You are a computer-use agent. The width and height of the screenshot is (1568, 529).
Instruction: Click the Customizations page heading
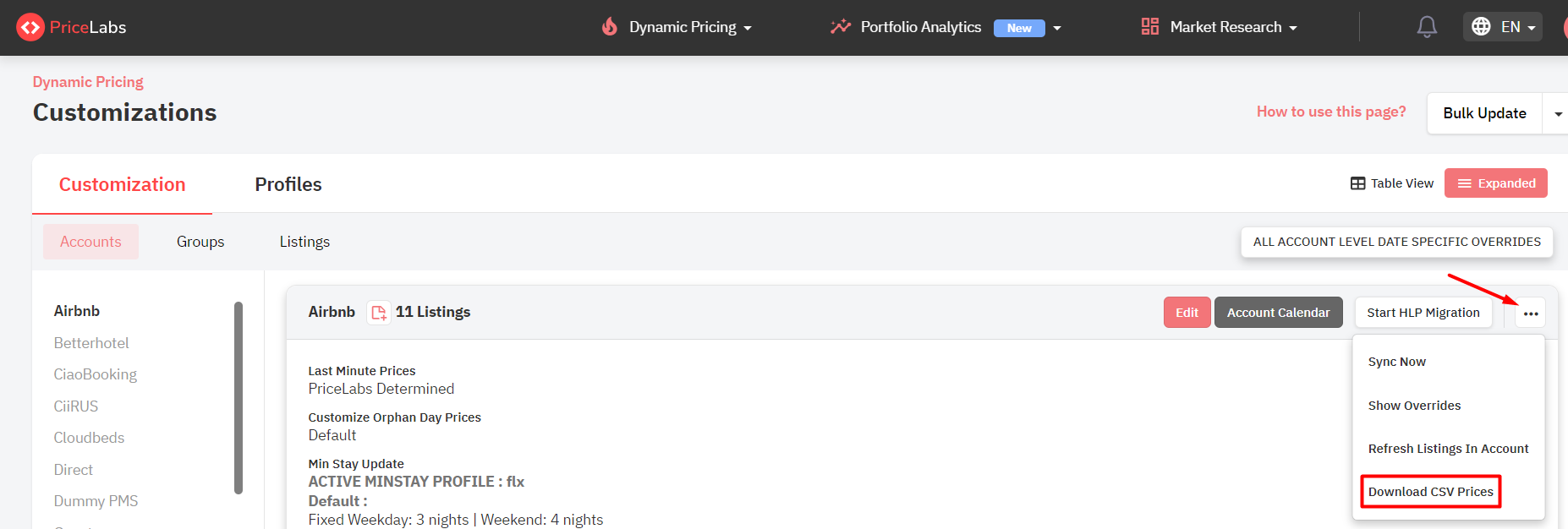(125, 112)
